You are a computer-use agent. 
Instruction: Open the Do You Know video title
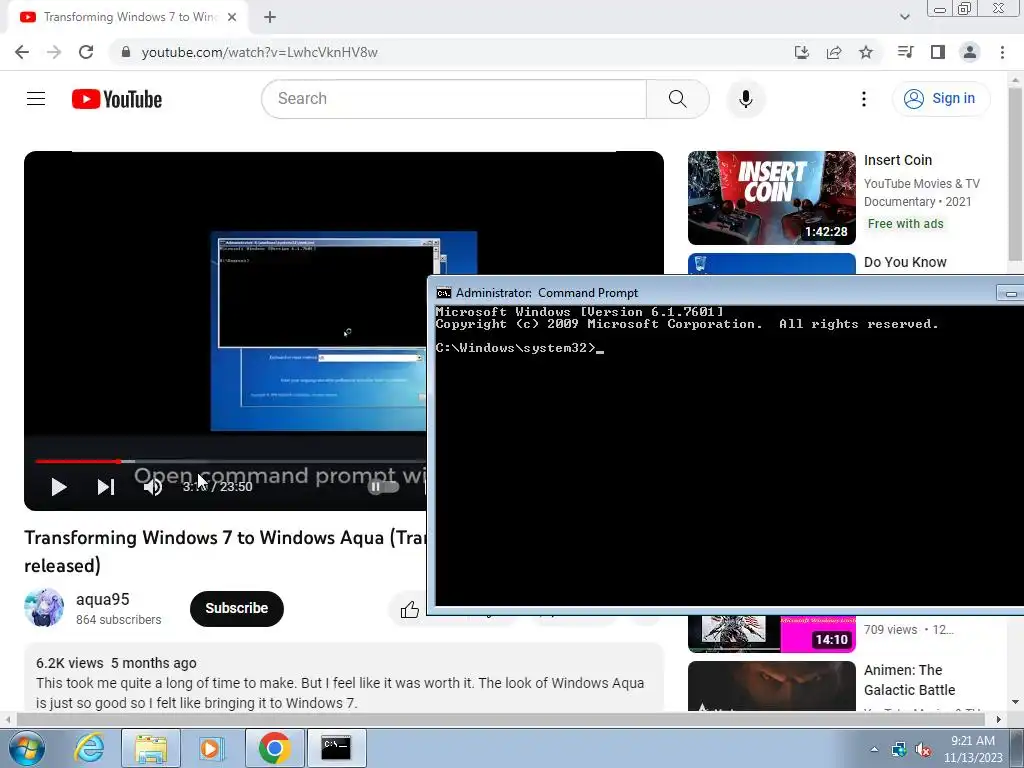905,263
